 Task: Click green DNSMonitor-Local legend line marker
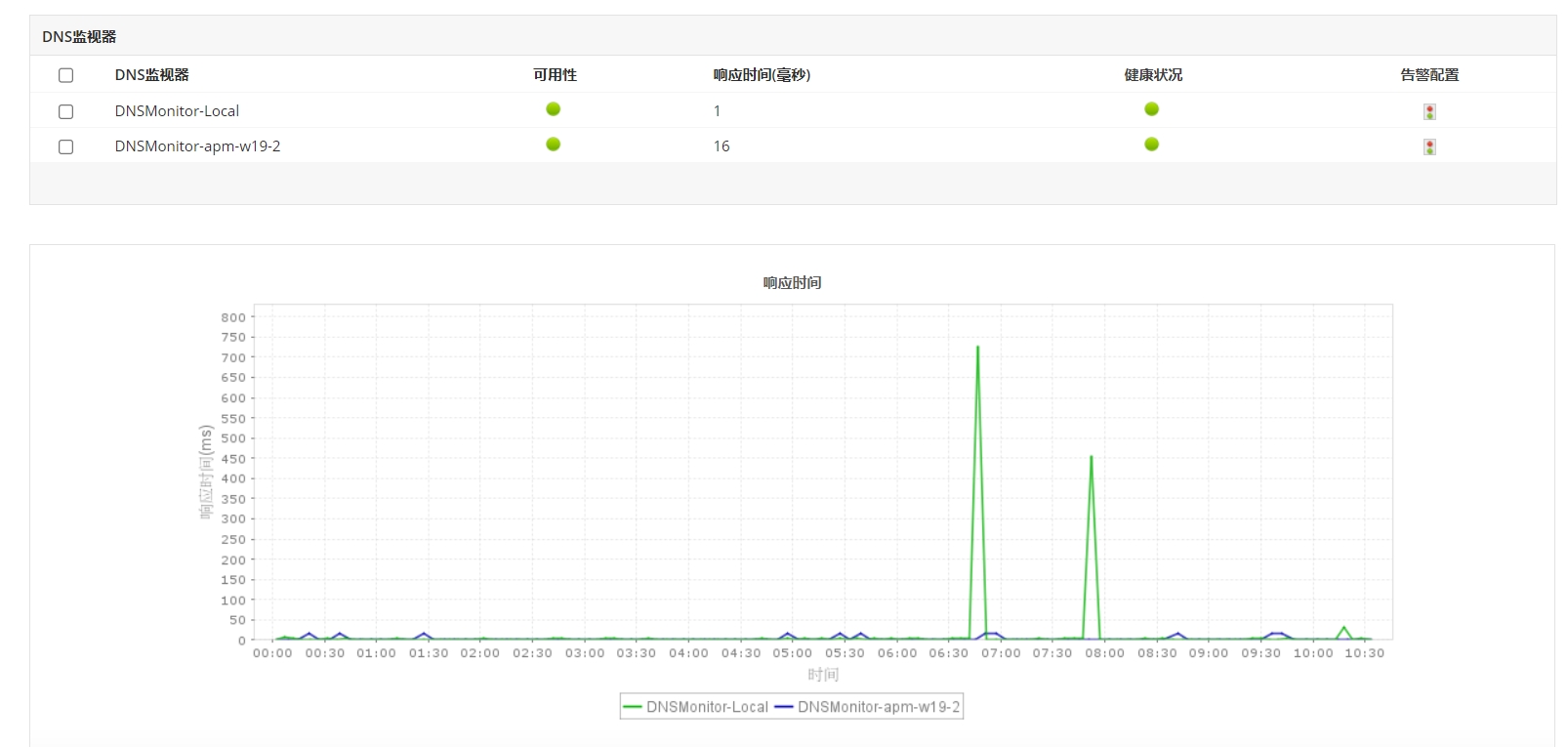[x=633, y=707]
